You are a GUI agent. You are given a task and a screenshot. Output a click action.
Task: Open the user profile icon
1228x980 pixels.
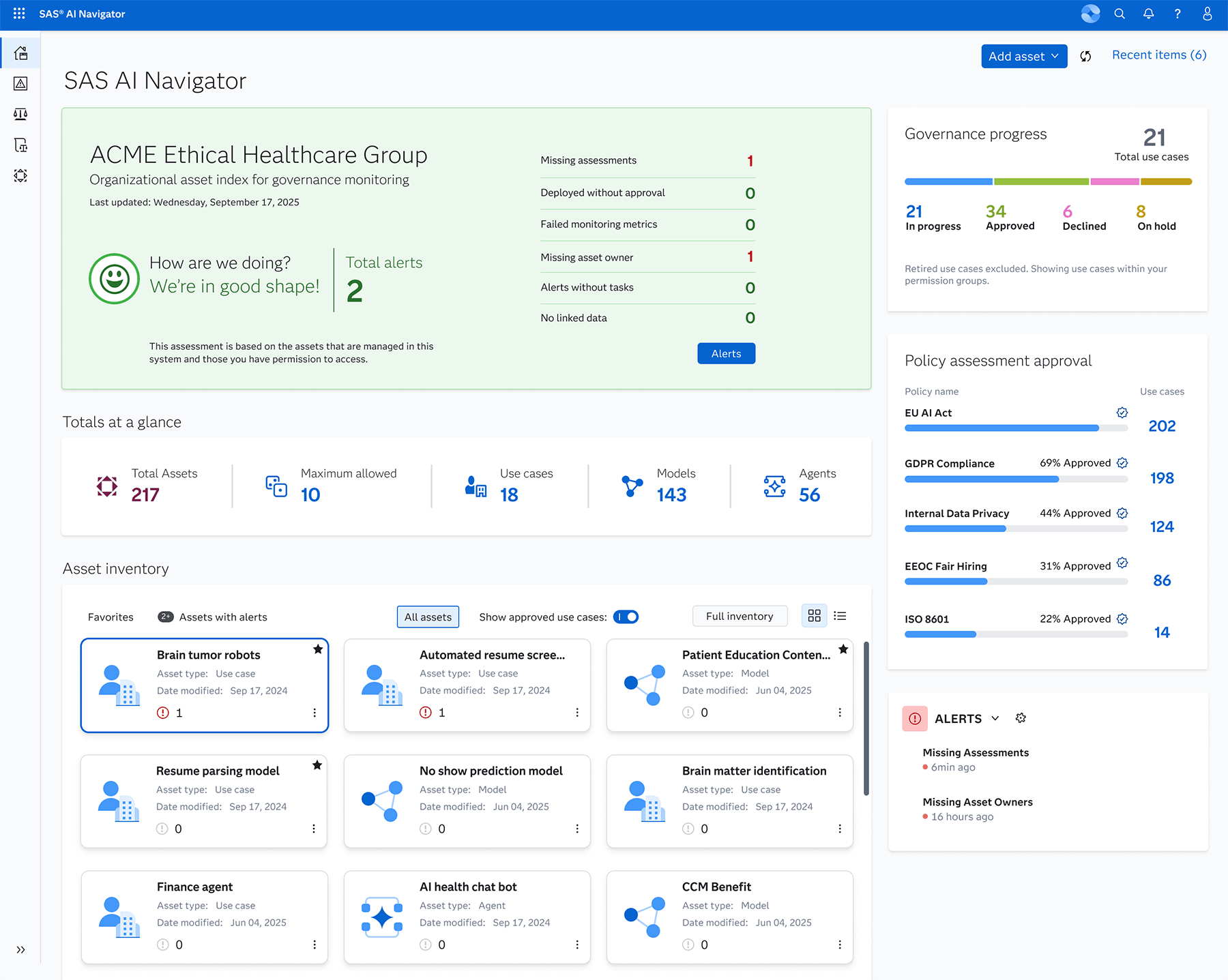1207,14
